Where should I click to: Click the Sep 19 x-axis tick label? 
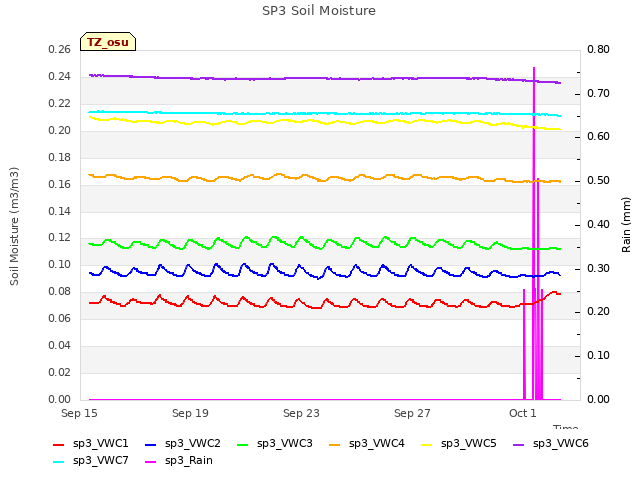[190, 413]
